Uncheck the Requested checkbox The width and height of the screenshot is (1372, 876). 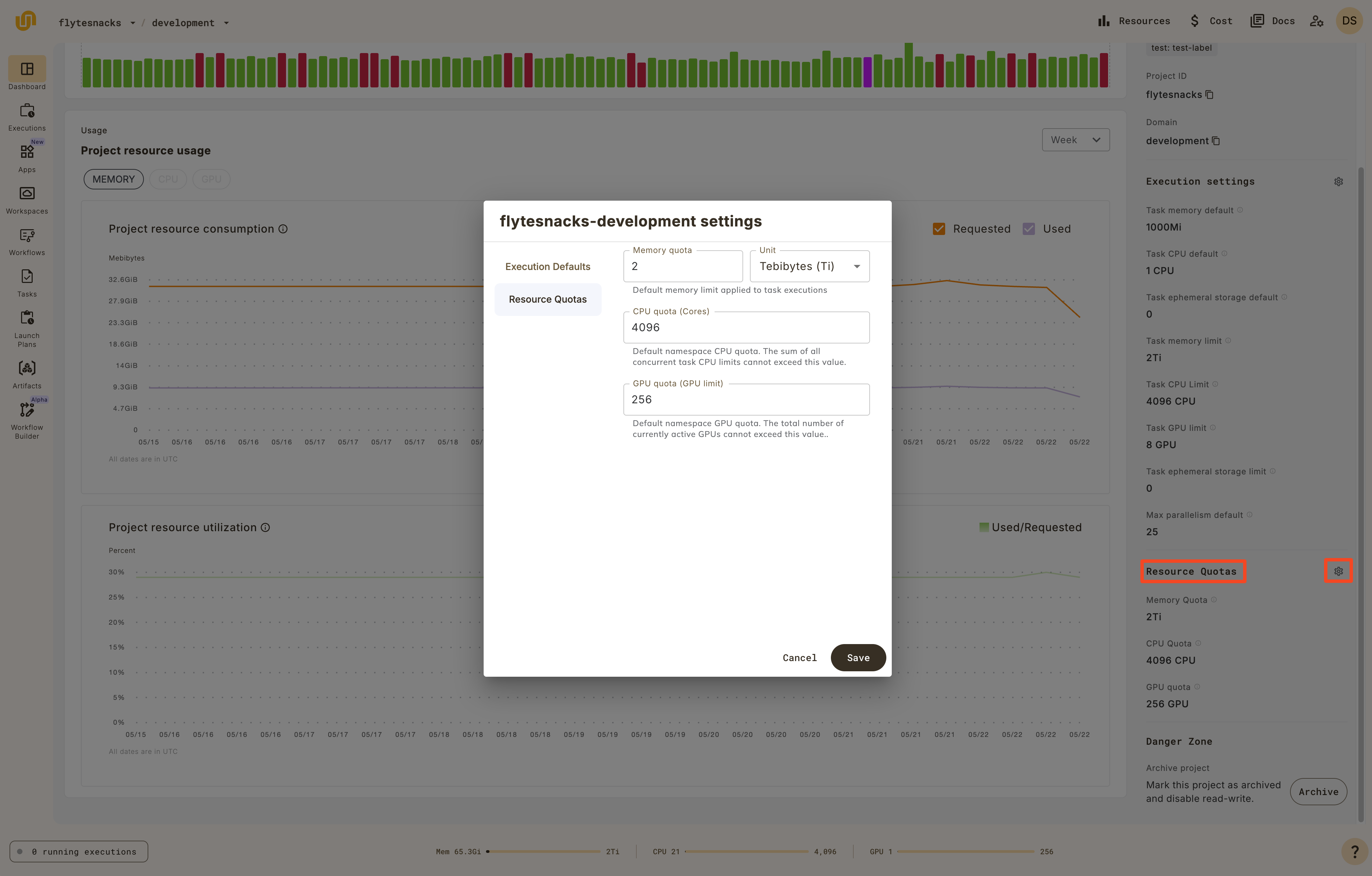tap(939, 229)
